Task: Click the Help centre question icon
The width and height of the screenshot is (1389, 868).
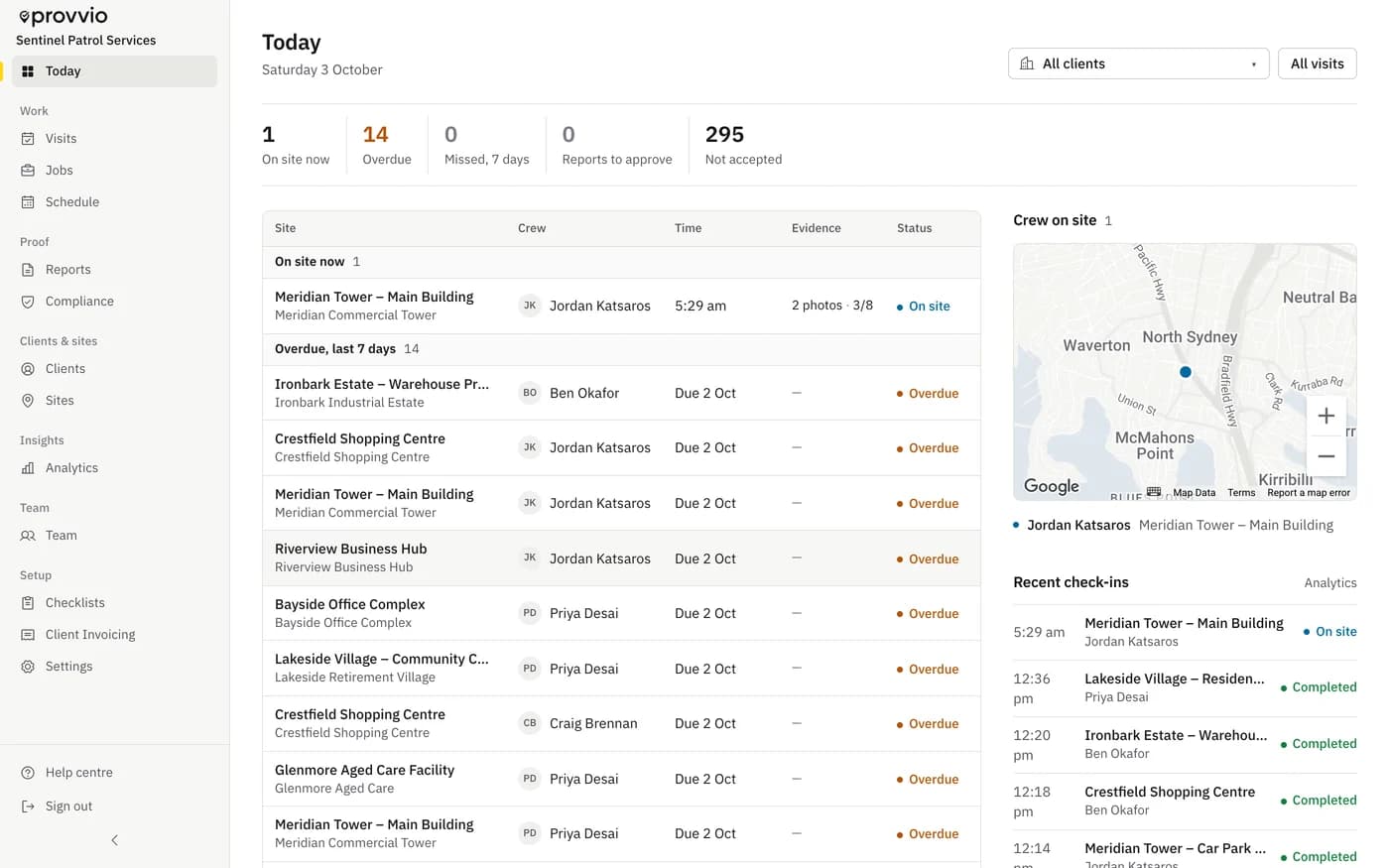Action: pos(28,773)
